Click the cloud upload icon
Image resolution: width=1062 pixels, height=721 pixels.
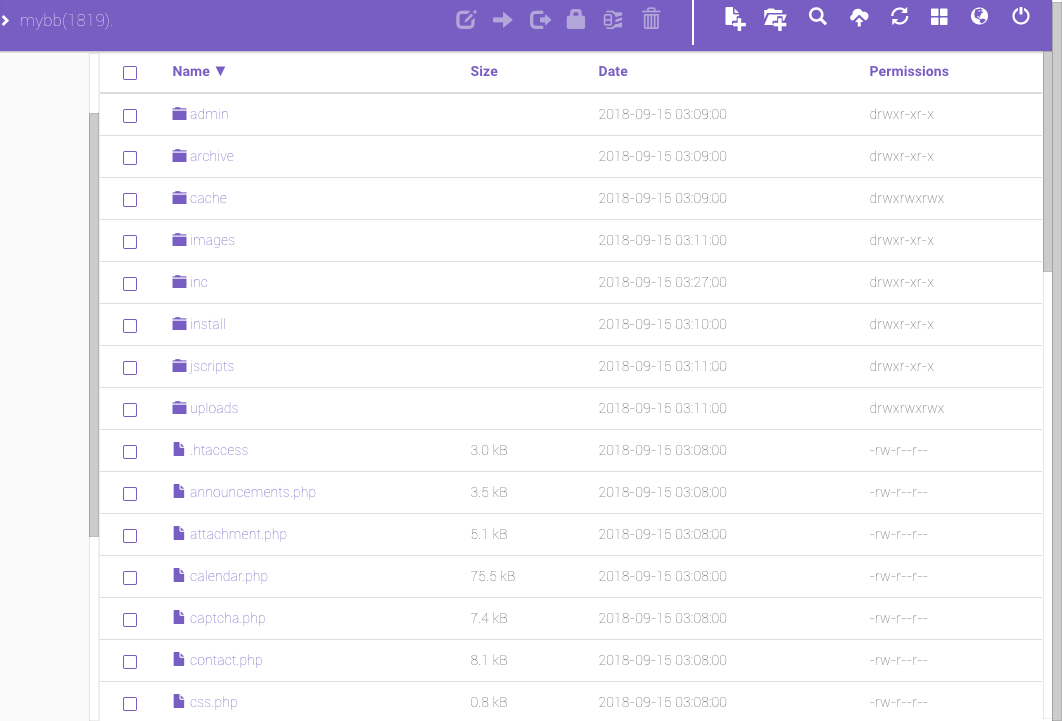(859, 18)
